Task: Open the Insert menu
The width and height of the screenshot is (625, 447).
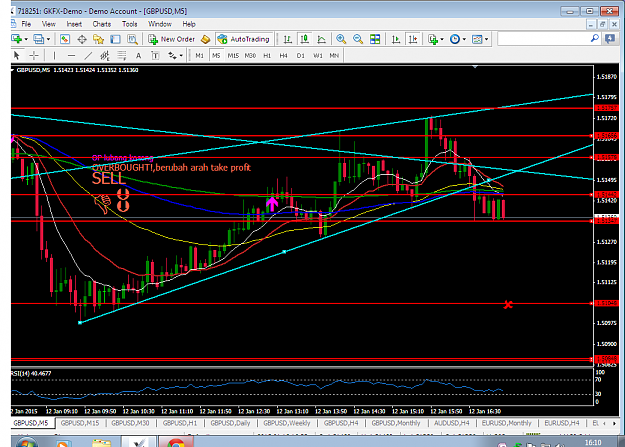Action: click(74, 24)
